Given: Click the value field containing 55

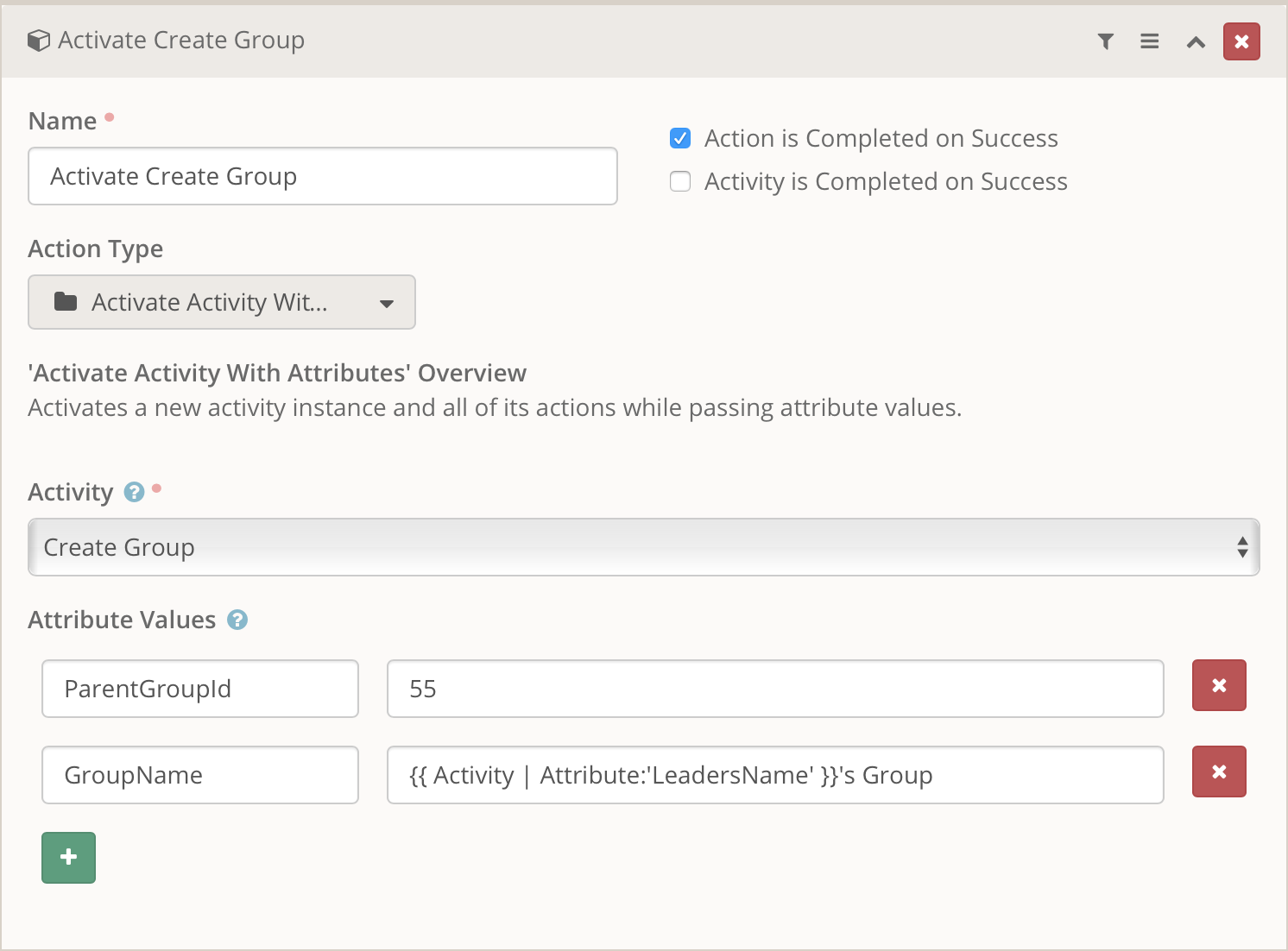Looking at the screenshot, I should click(774, 689).
